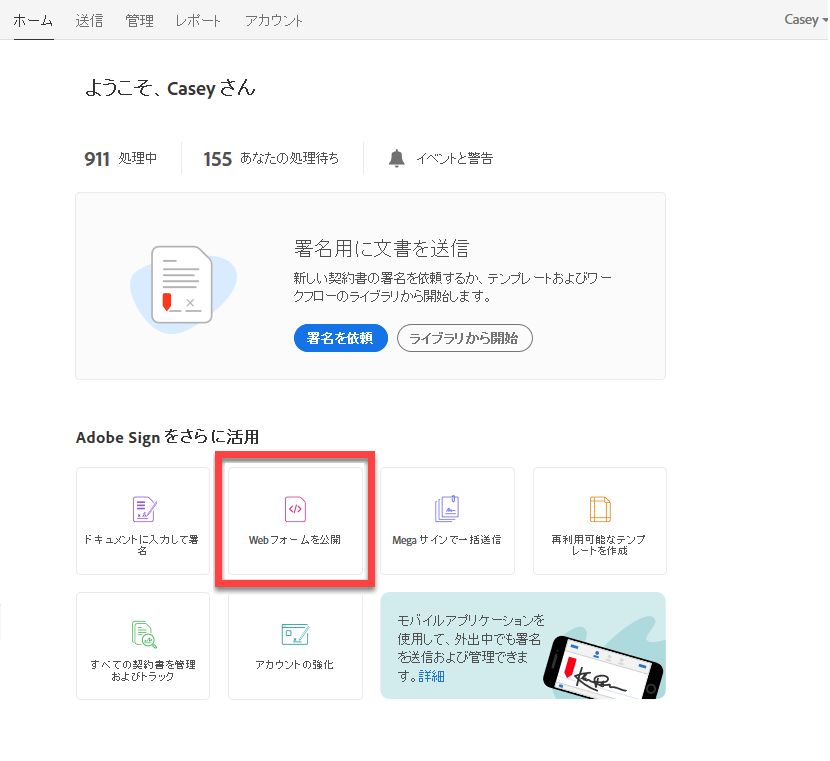Open ドキュメントに入力して署名 tile
Viewport: 830px width, 761px height.
click(x=143, y=521)
